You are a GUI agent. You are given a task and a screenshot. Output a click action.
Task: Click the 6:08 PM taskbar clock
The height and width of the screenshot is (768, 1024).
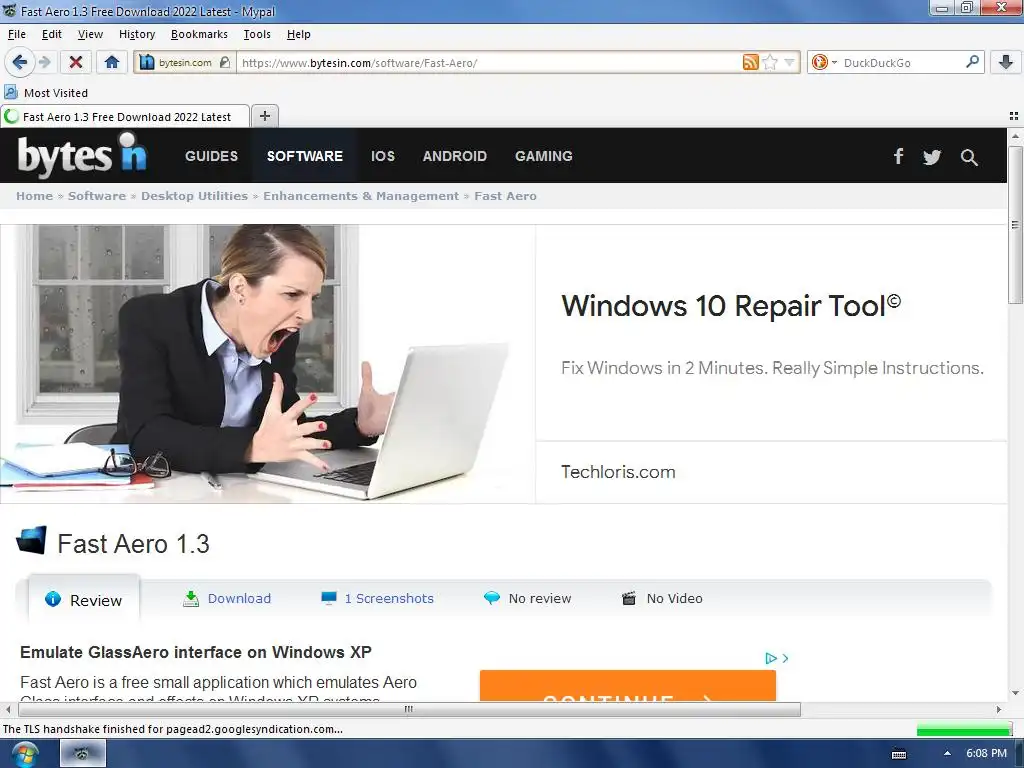[986, 753]
